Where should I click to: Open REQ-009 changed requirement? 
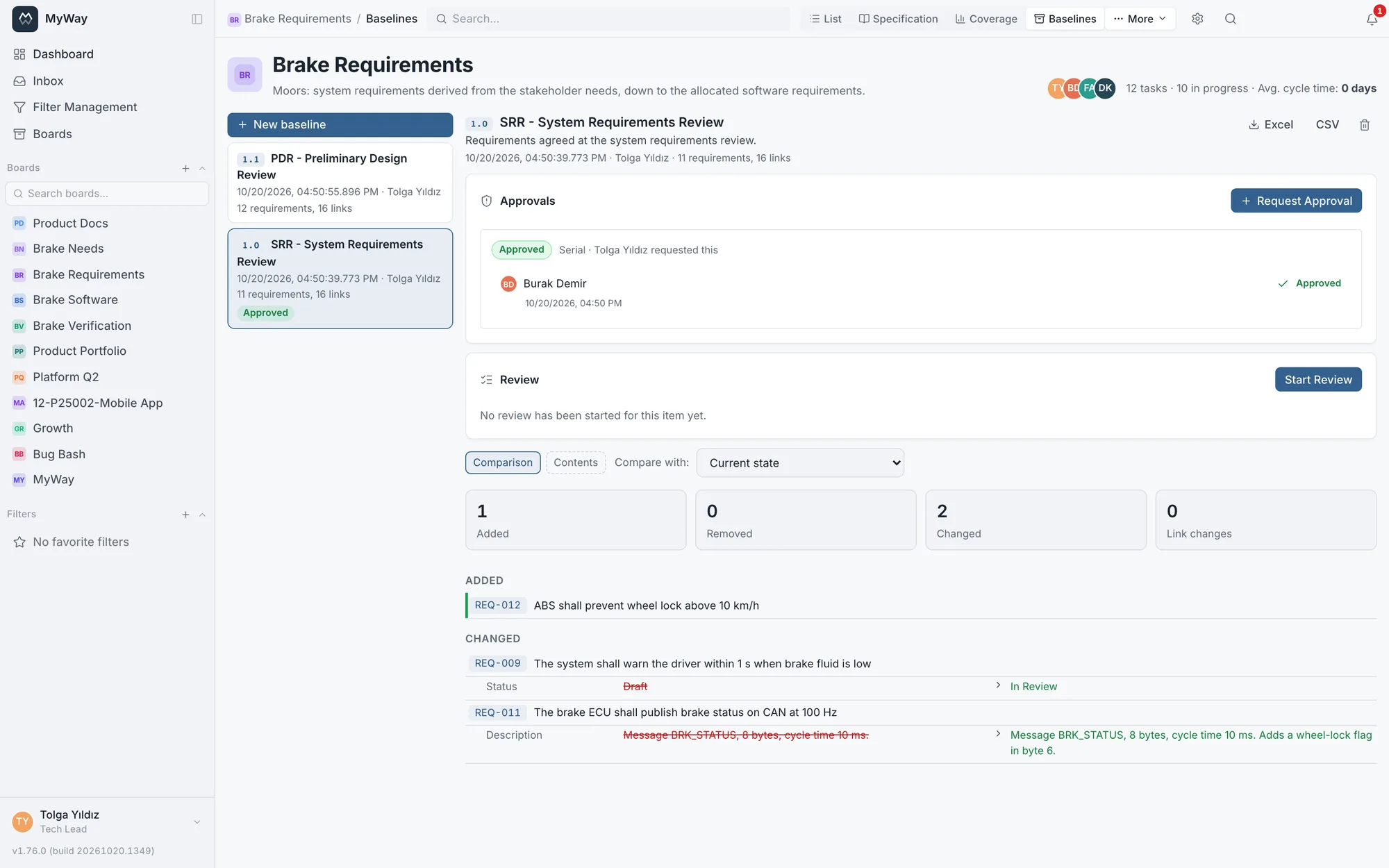click(497, 664)
